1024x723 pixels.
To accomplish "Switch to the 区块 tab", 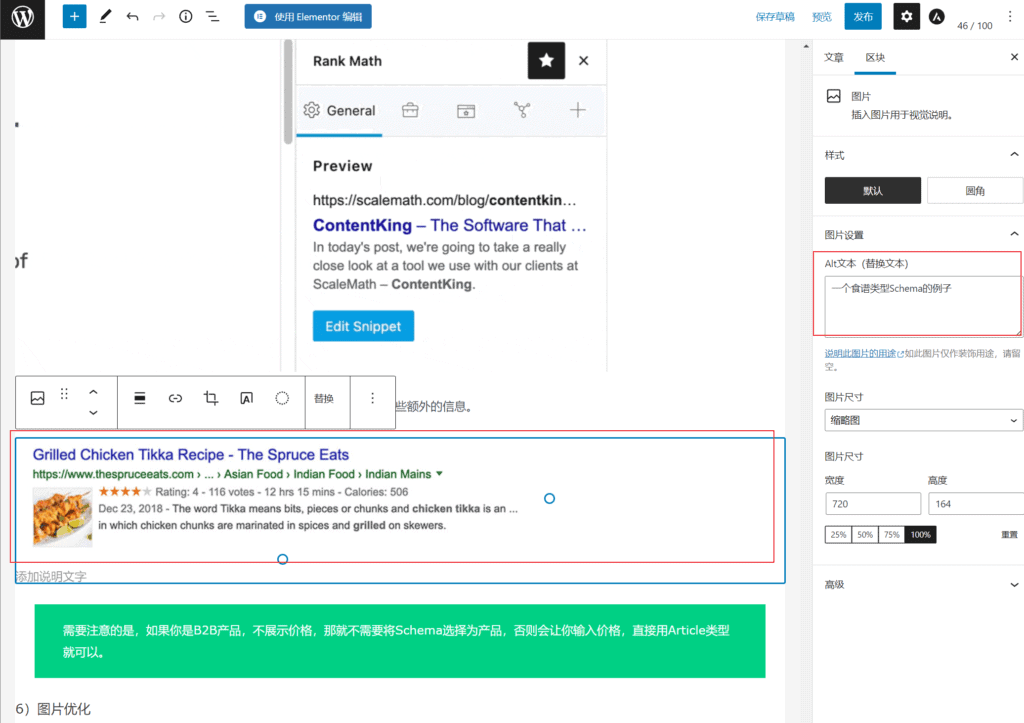I will coord(875,57).
